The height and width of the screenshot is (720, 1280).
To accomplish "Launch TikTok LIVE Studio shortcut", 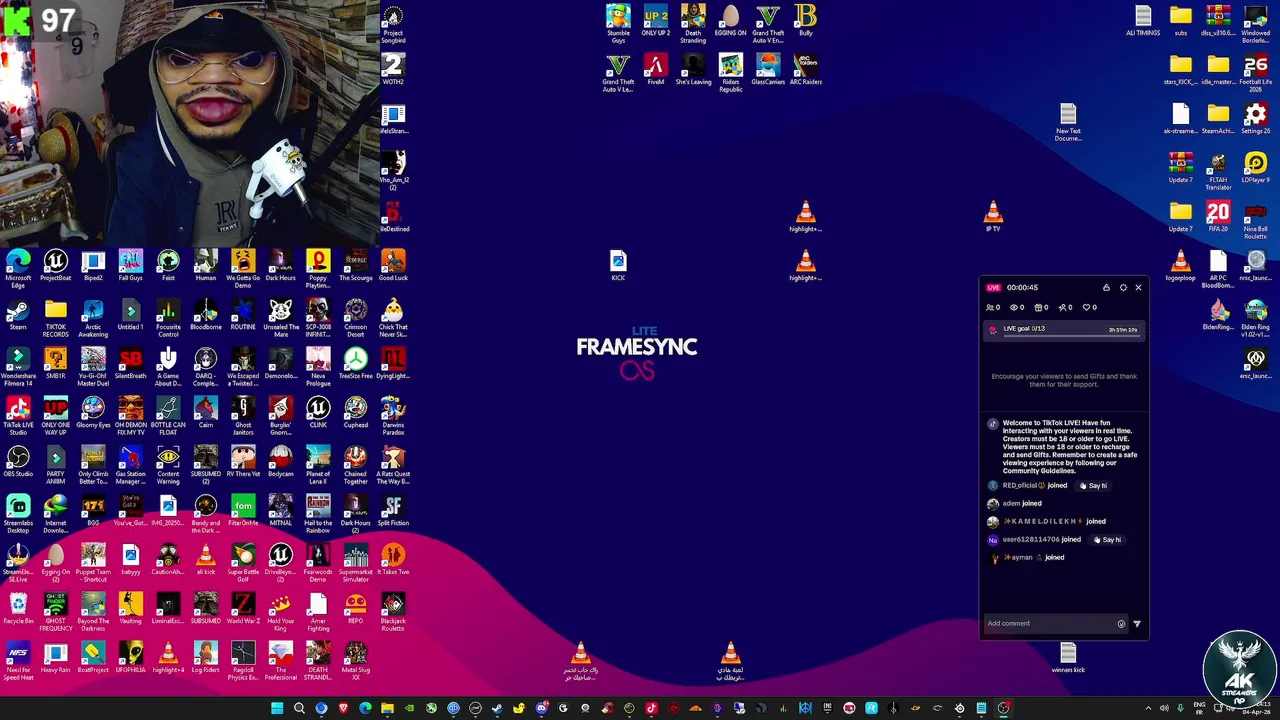I will pos(18,415).
